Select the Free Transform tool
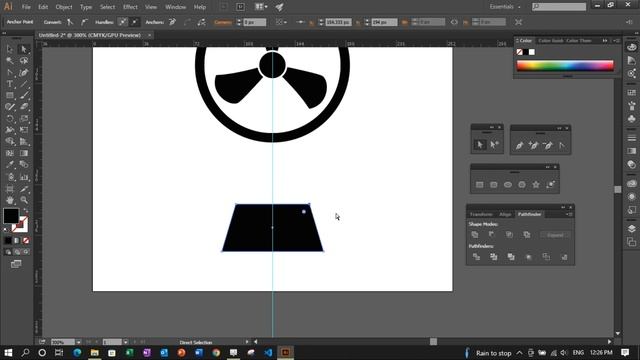The height and width of the screenshot is (360, 640). (x=24, y=130)
